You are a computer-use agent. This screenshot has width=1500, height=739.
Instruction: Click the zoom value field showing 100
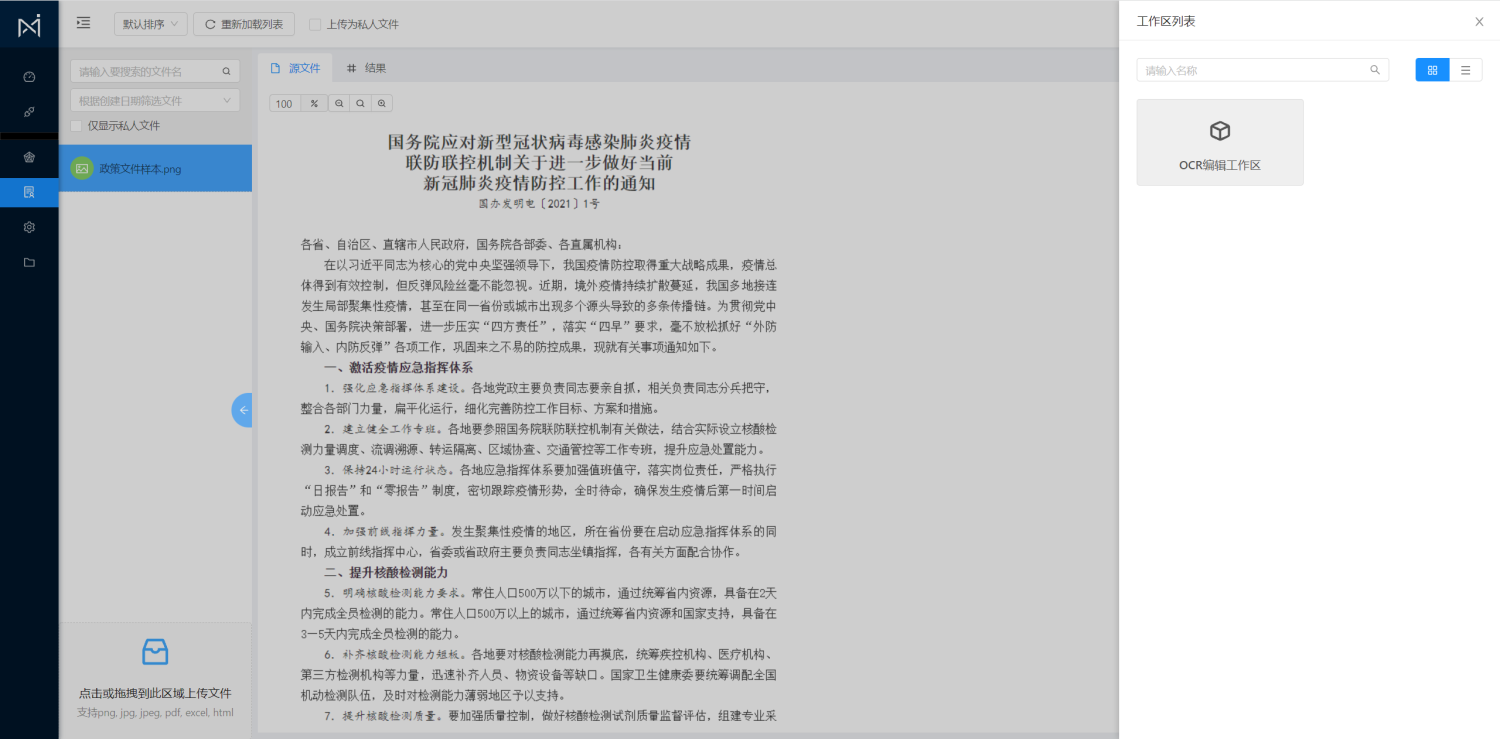click(285, 104)
